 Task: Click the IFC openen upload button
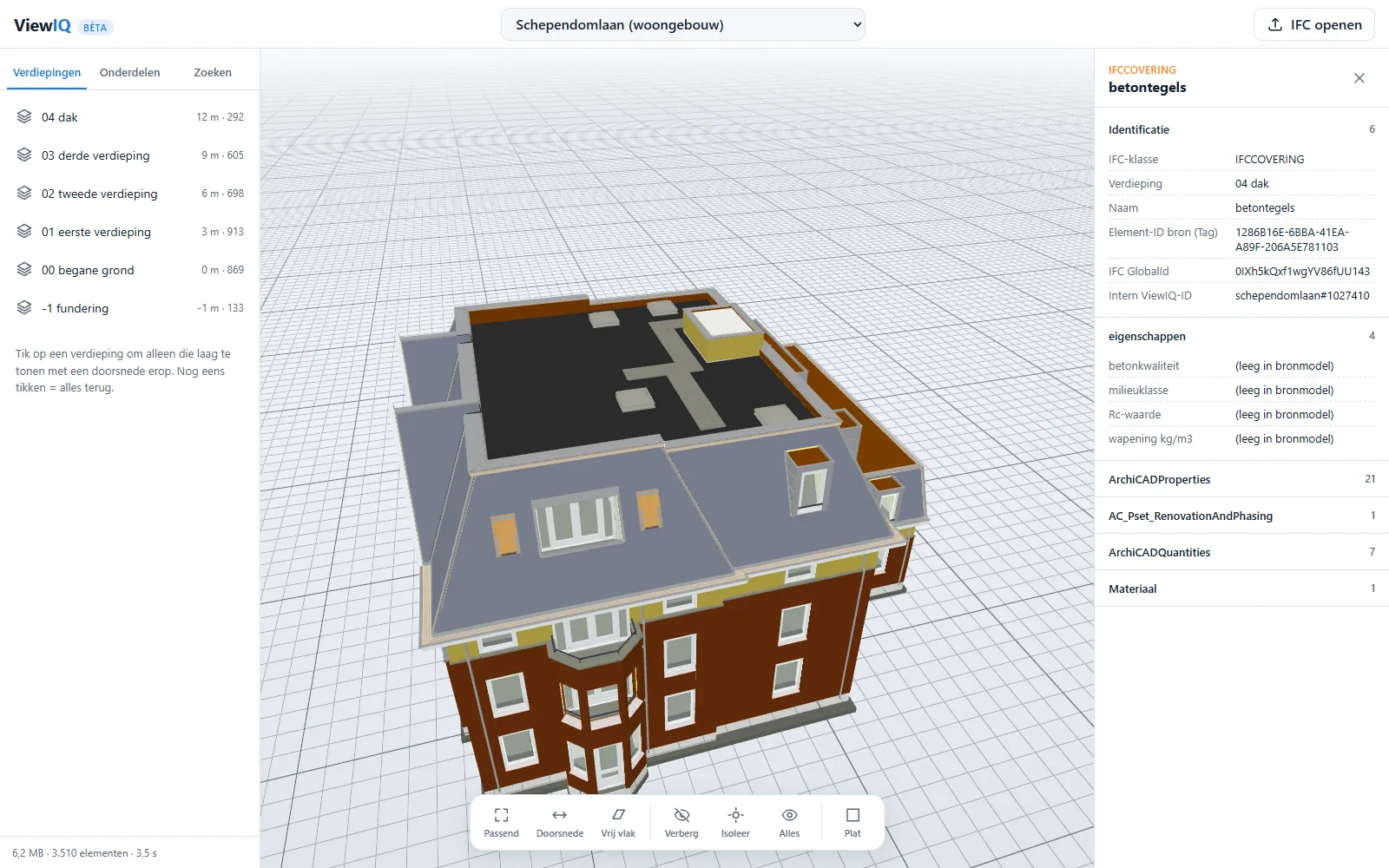[x=1314, y=24]
